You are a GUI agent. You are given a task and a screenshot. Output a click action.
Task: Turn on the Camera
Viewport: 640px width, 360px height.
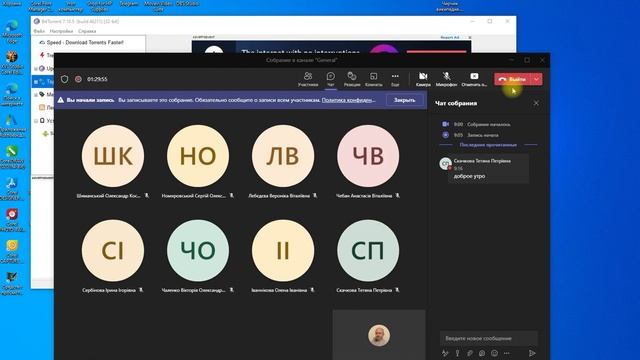click(x=423, y=79)
